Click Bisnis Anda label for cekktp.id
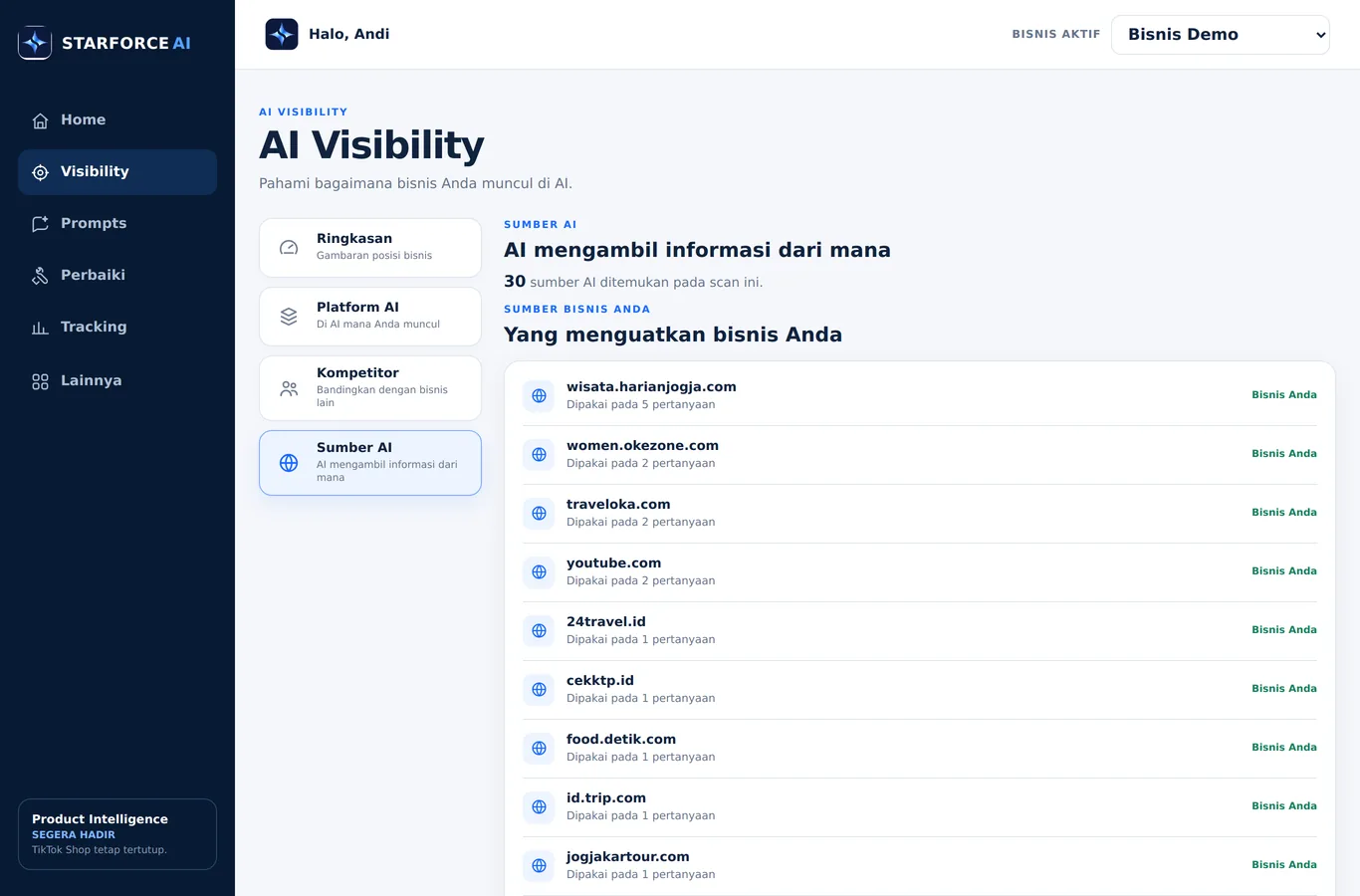 1283,689
